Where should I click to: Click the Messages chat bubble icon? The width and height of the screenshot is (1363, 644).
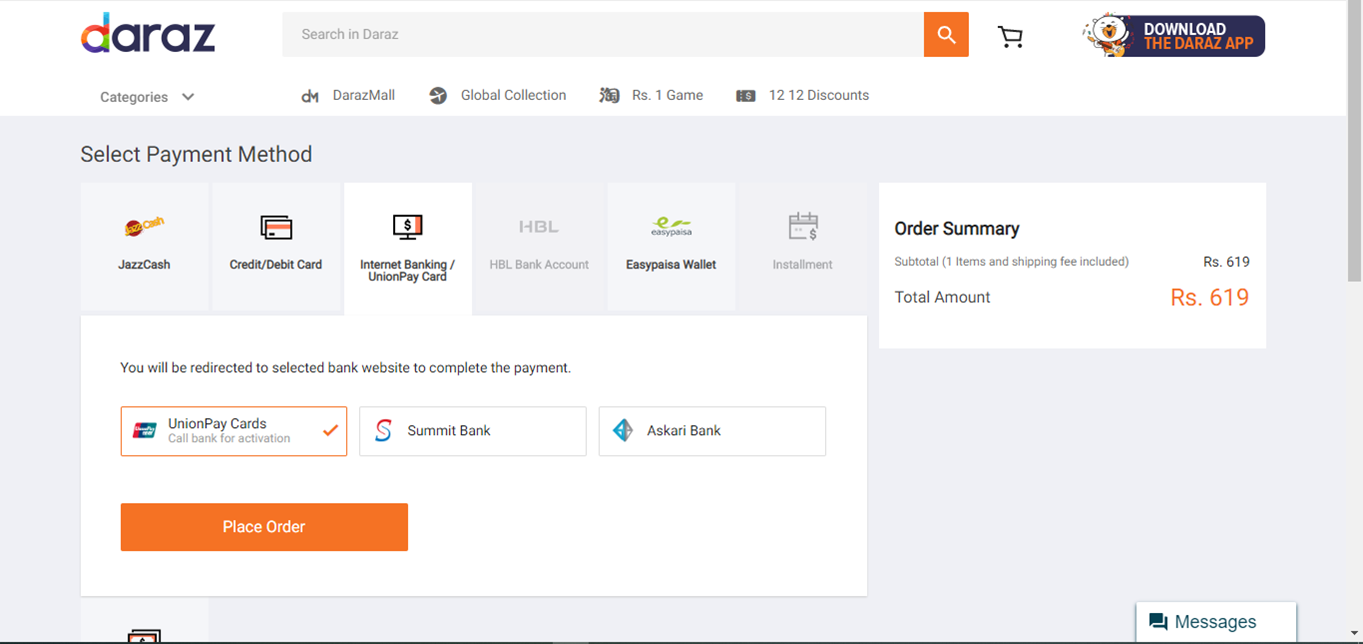coord(1158,622)
